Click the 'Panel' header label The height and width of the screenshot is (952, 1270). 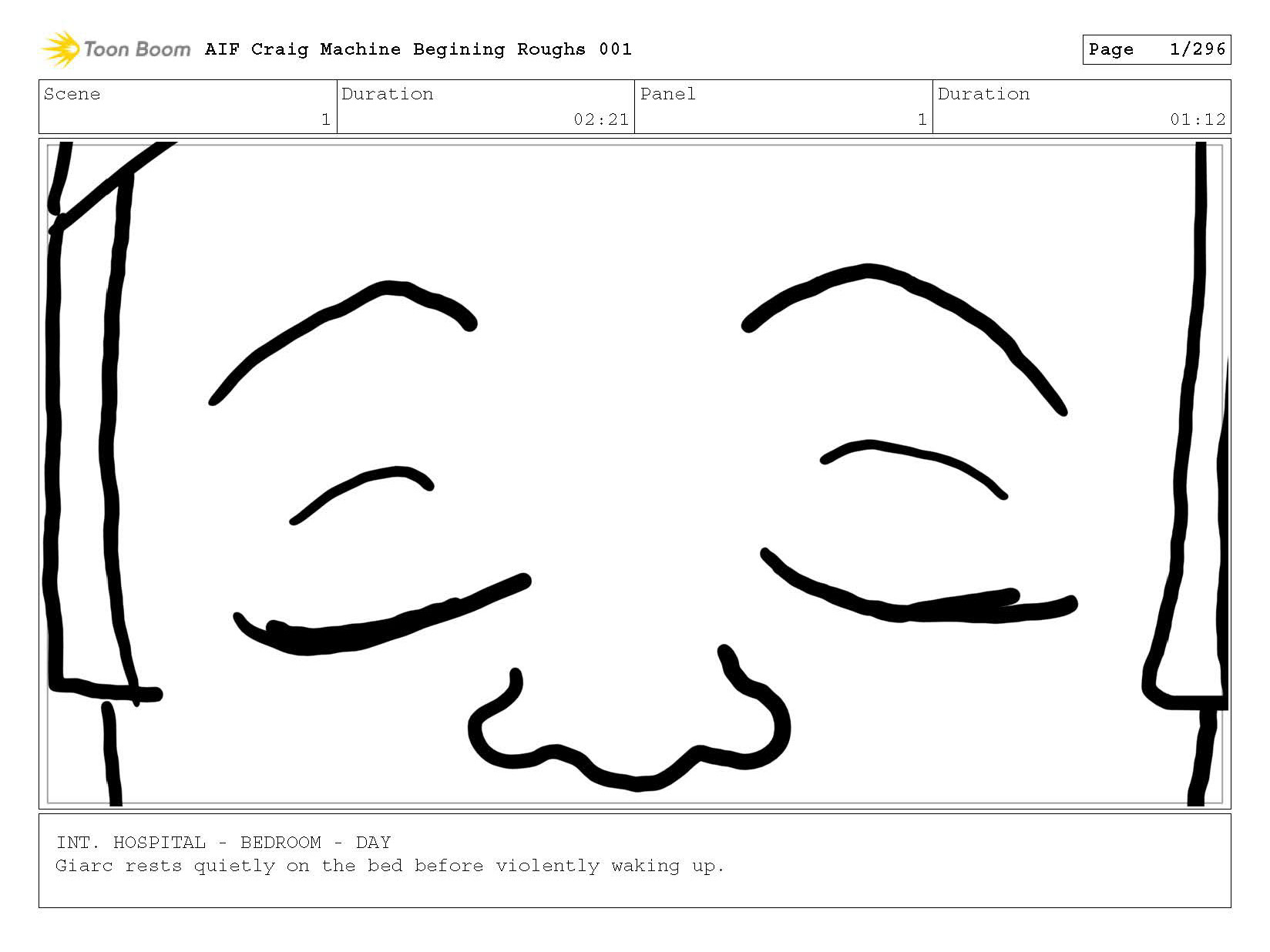pos(668,94)
